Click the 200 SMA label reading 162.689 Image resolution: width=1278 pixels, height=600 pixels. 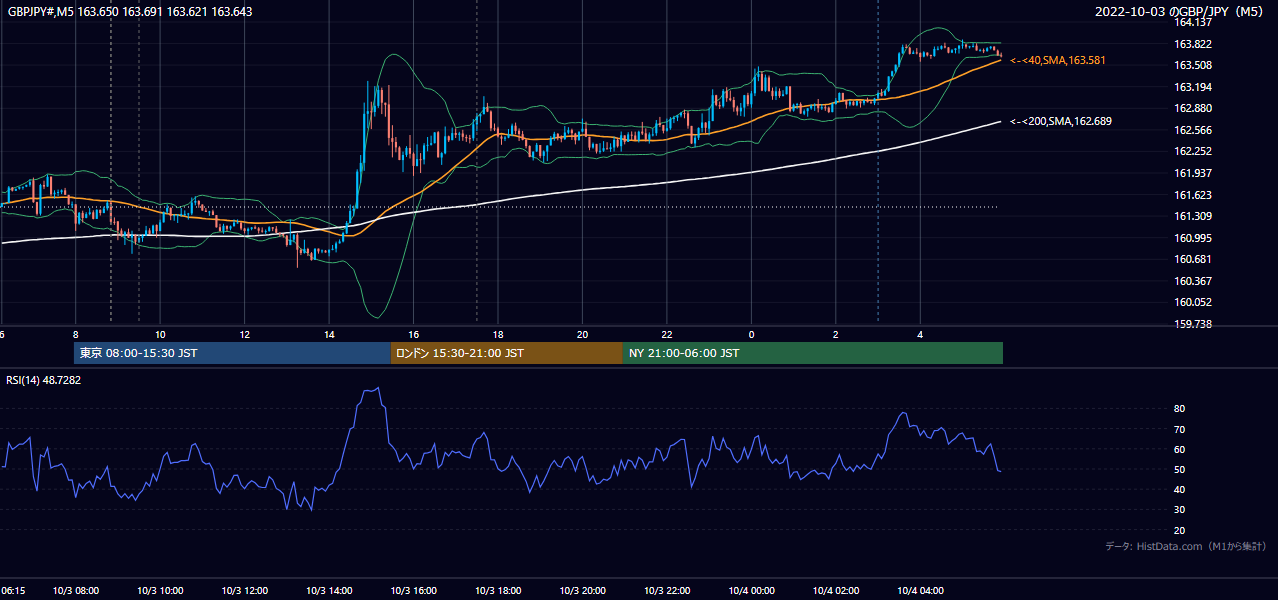1060,121
